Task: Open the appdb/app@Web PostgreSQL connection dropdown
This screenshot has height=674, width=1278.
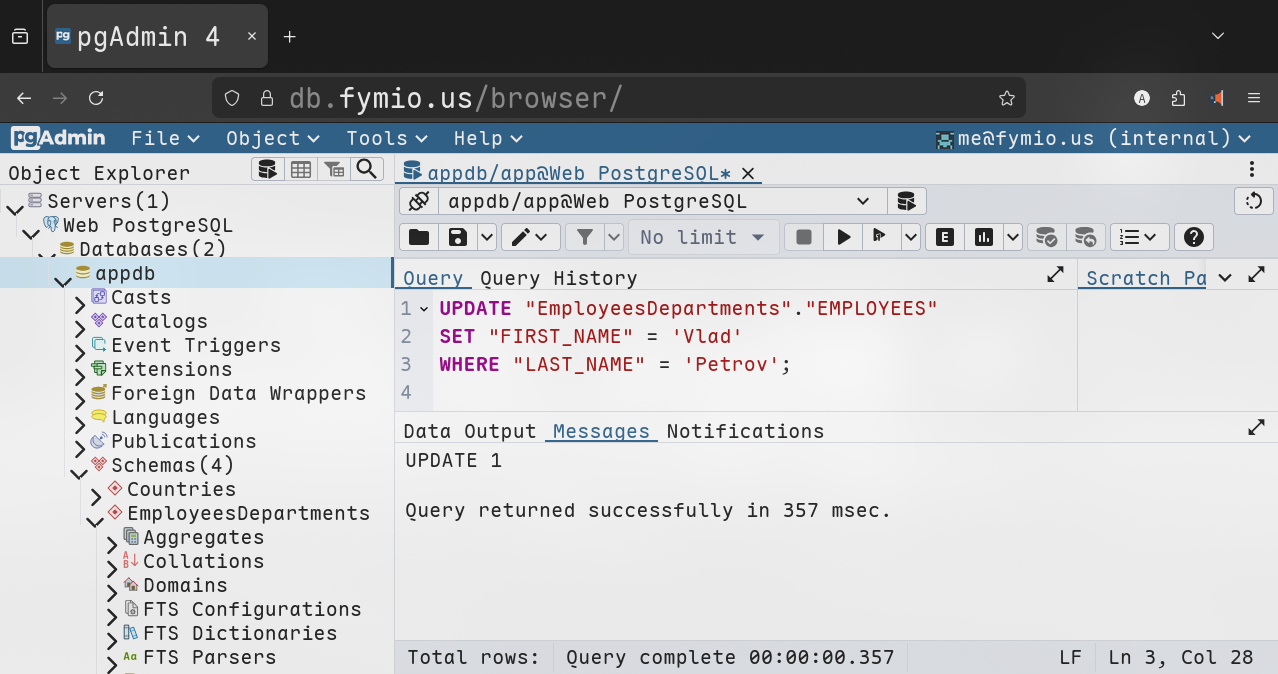Action: pos(660,201)
